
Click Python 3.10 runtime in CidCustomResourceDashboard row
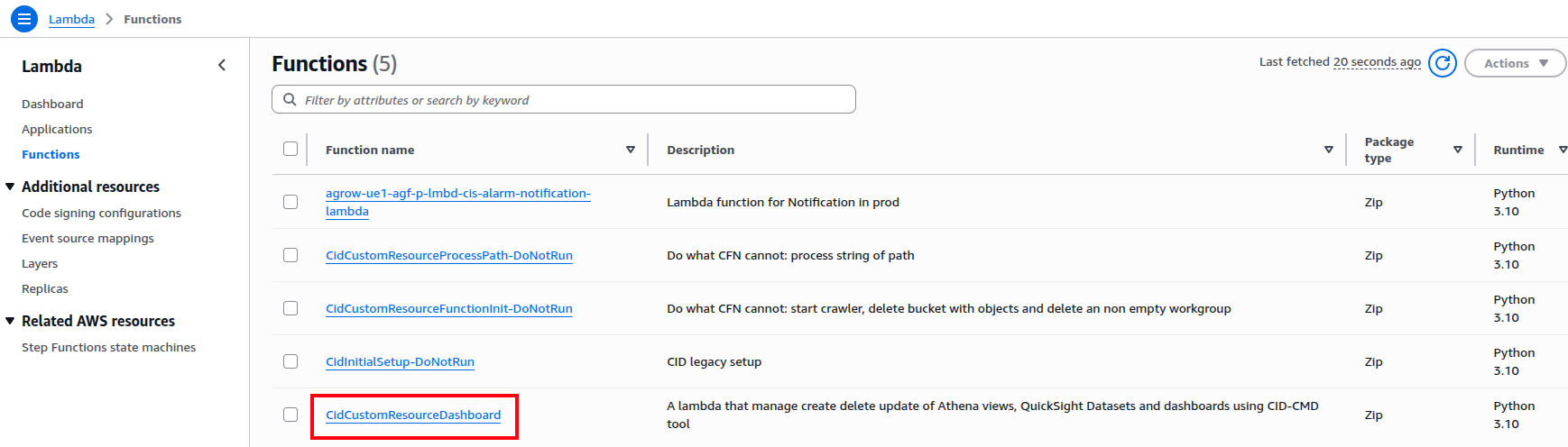coord(1514,415)
